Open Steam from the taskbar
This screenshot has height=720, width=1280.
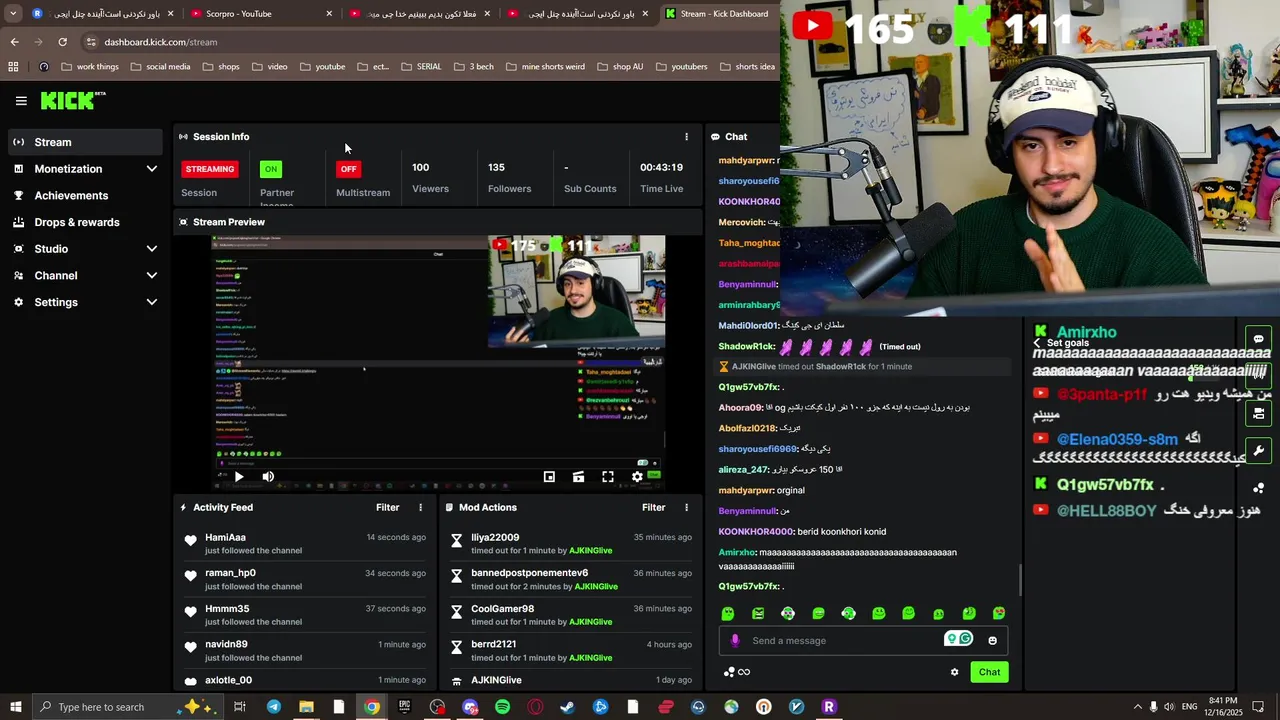point(567,707)
